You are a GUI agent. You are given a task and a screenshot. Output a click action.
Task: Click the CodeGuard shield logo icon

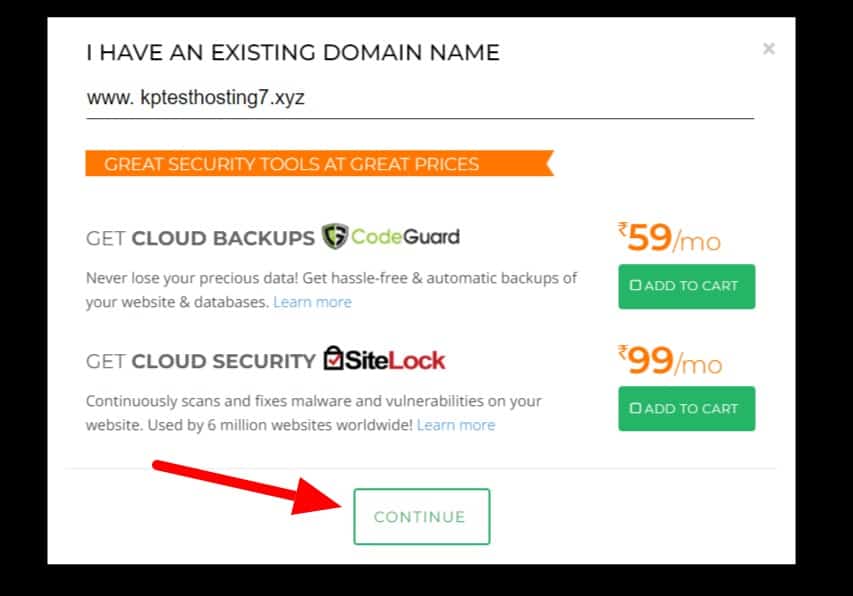[x=334, y=237]
